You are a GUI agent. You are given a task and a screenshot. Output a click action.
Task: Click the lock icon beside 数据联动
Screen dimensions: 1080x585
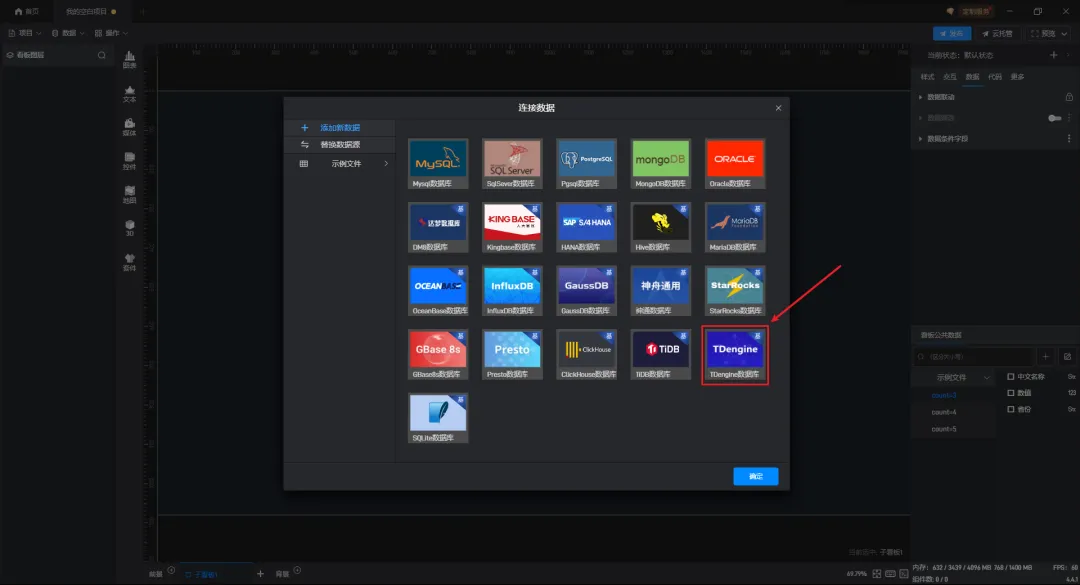coord(1069,97)
